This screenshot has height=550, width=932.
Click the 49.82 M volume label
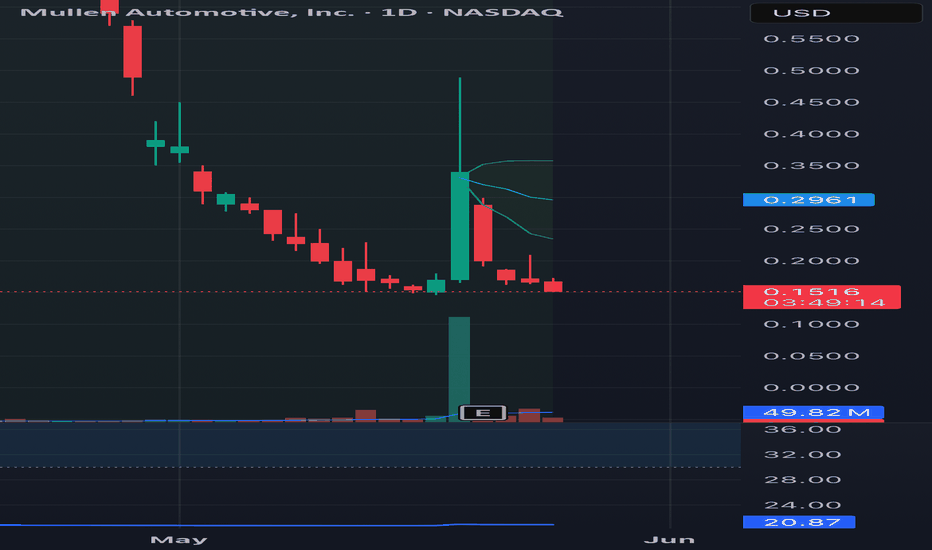[x=813, y=413]
